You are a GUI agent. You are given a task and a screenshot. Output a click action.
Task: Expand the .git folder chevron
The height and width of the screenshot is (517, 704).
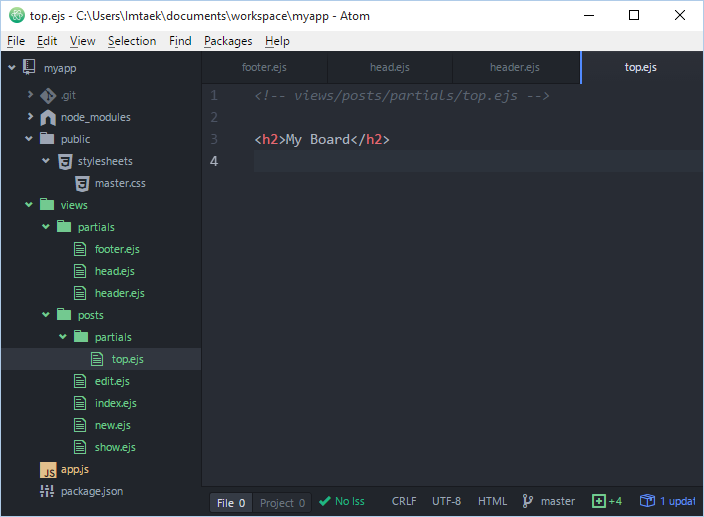tap(31, 94)
